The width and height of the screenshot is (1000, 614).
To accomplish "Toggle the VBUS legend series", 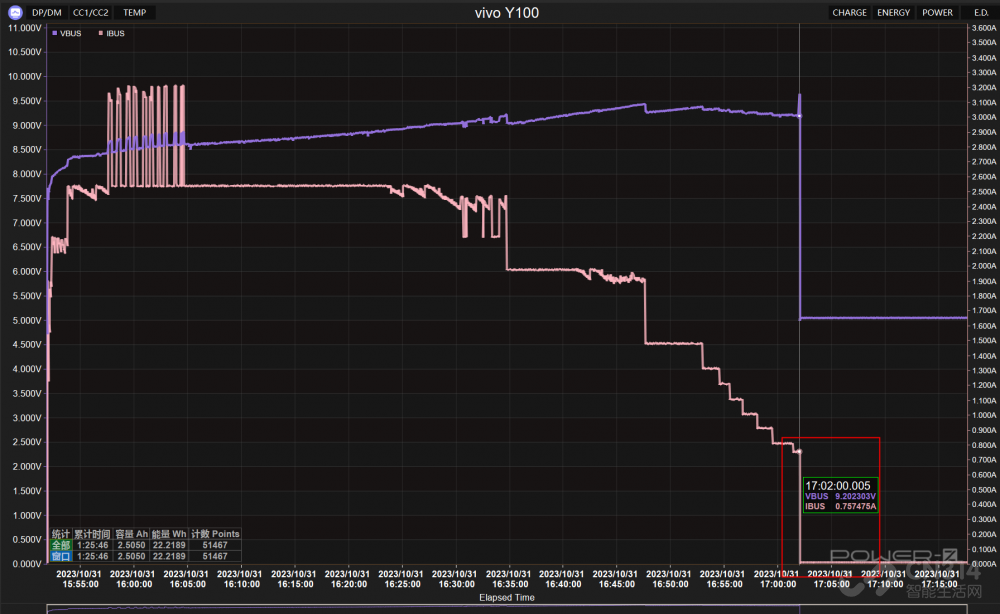I will click(x=67, y=33).
